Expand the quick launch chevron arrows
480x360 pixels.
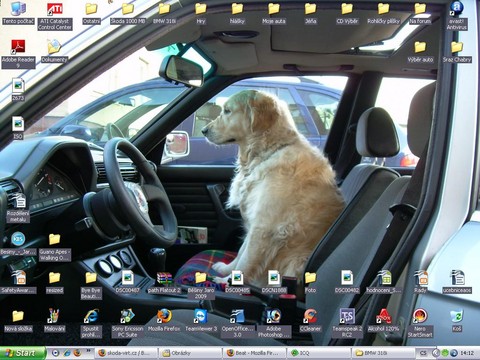pyautogui.click(x=88, y=350)
